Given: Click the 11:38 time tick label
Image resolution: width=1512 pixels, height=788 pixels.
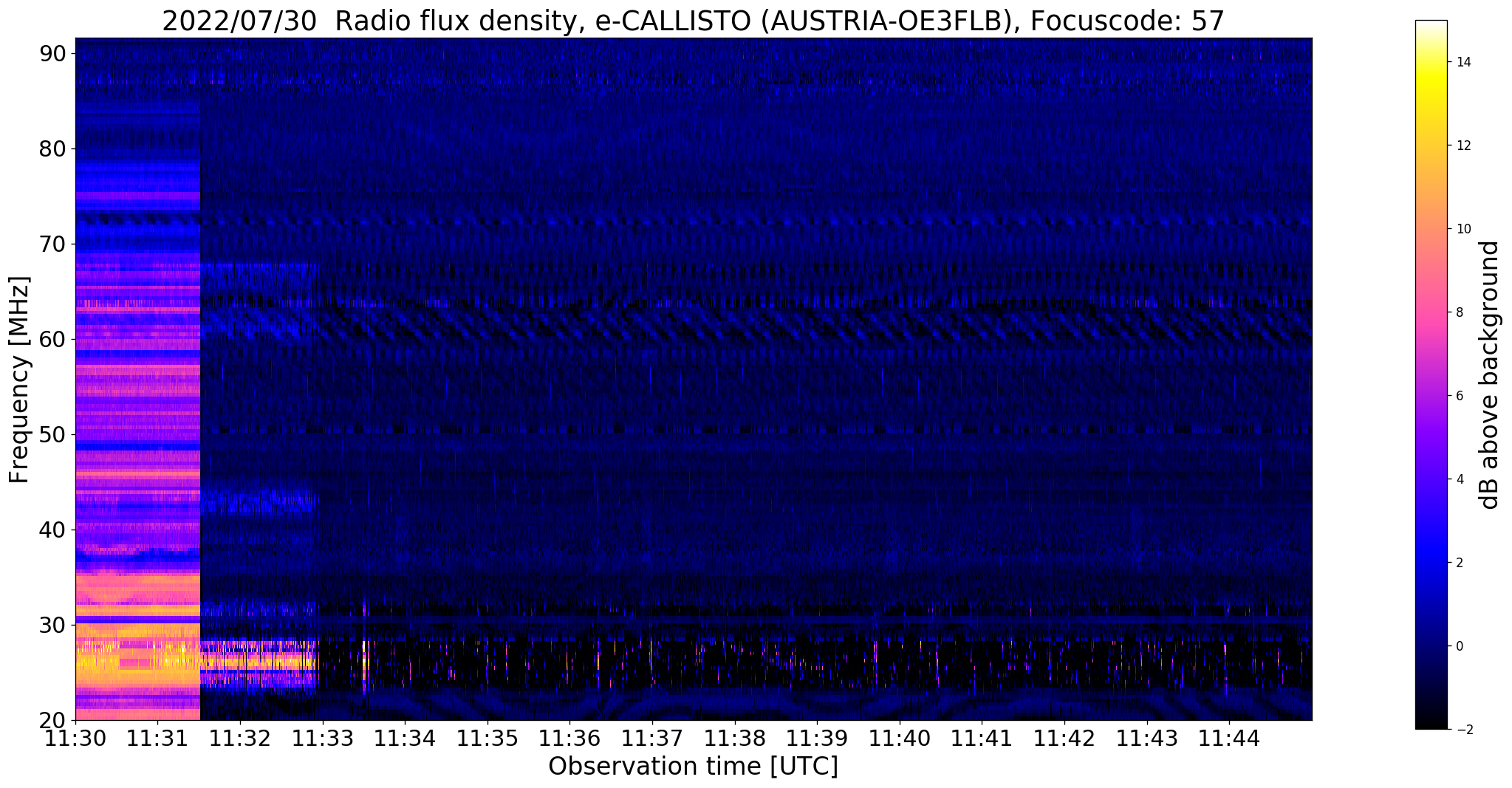Looking at the screenshot, I should point(734,738).
